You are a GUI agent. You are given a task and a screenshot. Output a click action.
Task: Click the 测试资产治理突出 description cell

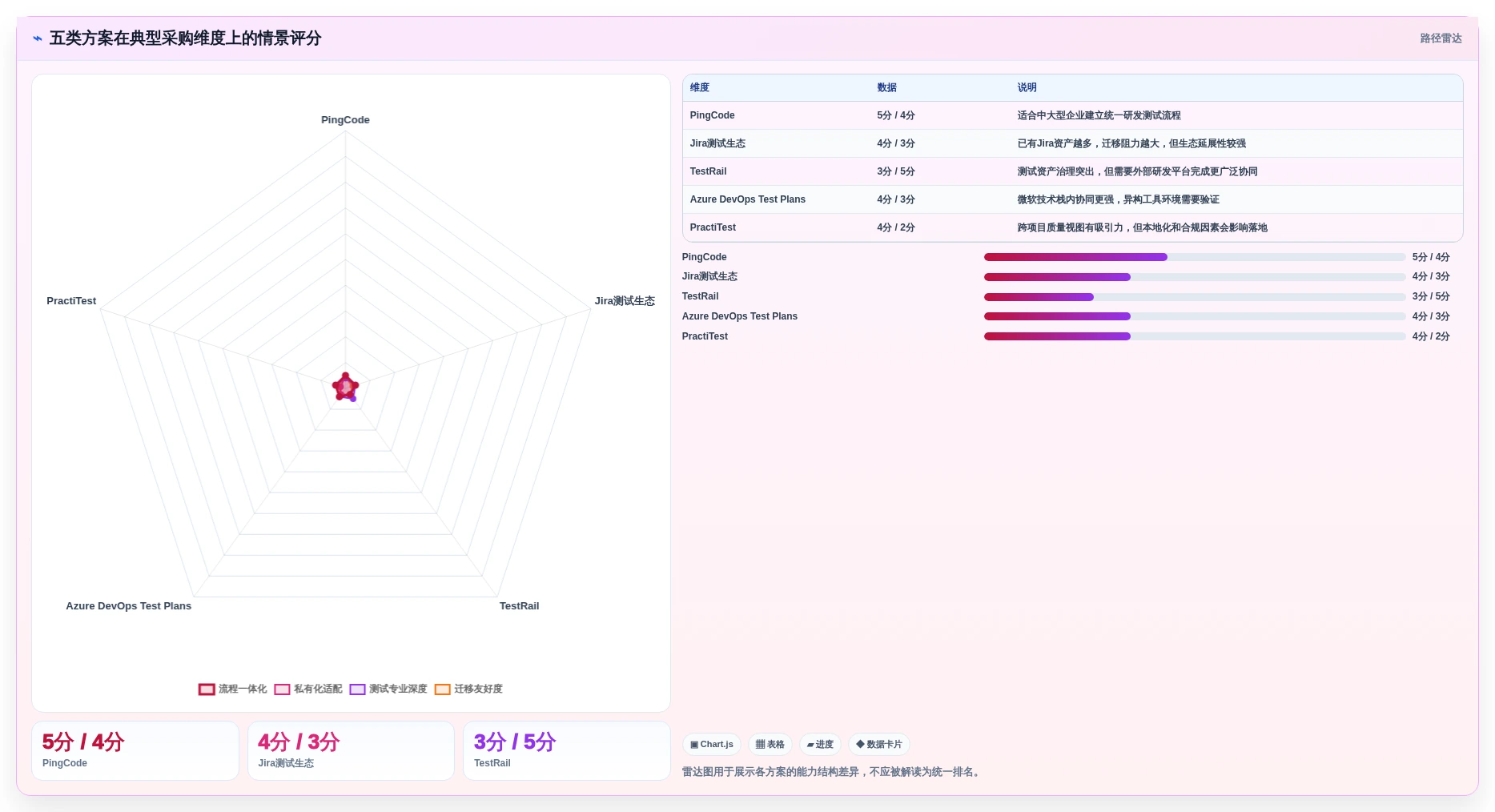tap(1137, 171)
